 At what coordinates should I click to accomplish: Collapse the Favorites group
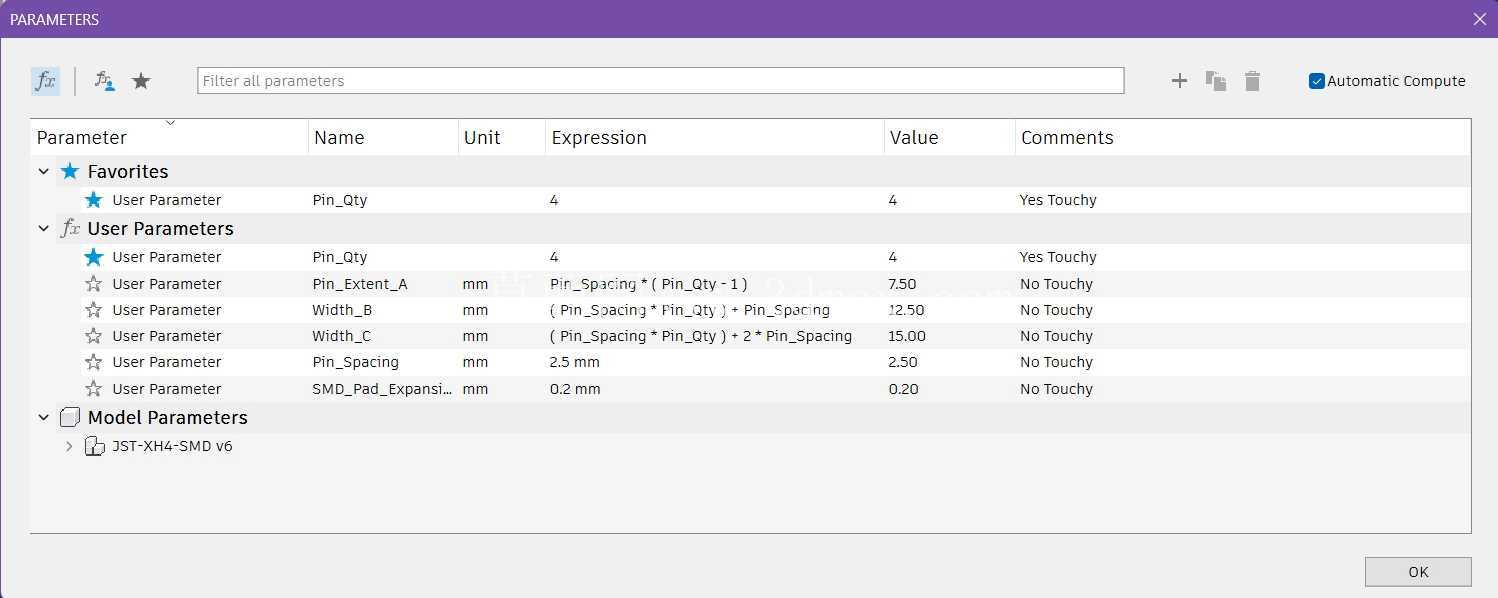pyautogui.click(x=44, y=172)
